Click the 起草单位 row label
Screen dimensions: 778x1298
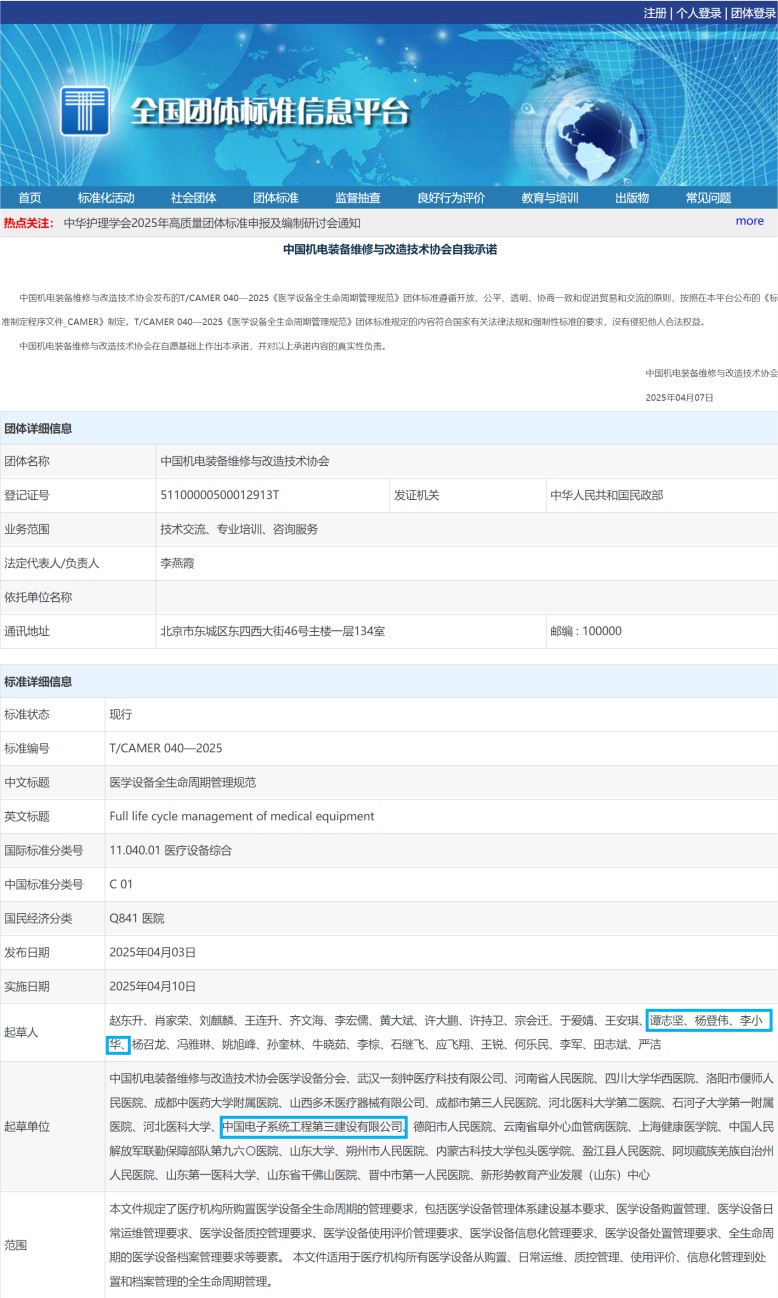tap(27, 1126)
